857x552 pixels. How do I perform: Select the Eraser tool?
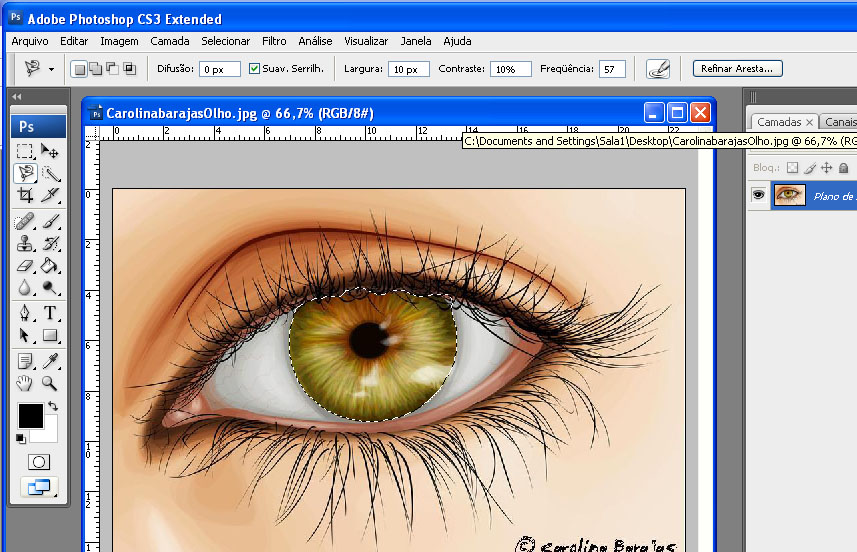pos(25,266)
